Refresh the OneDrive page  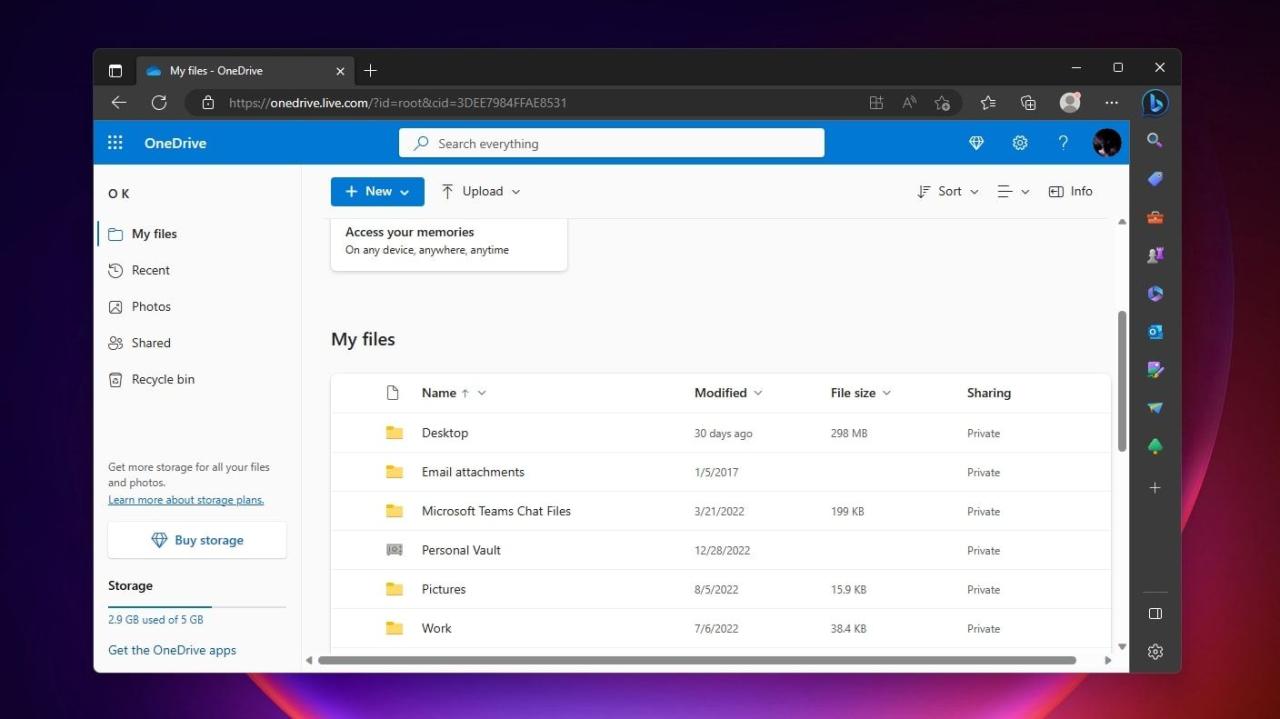(x=158, y=102)
